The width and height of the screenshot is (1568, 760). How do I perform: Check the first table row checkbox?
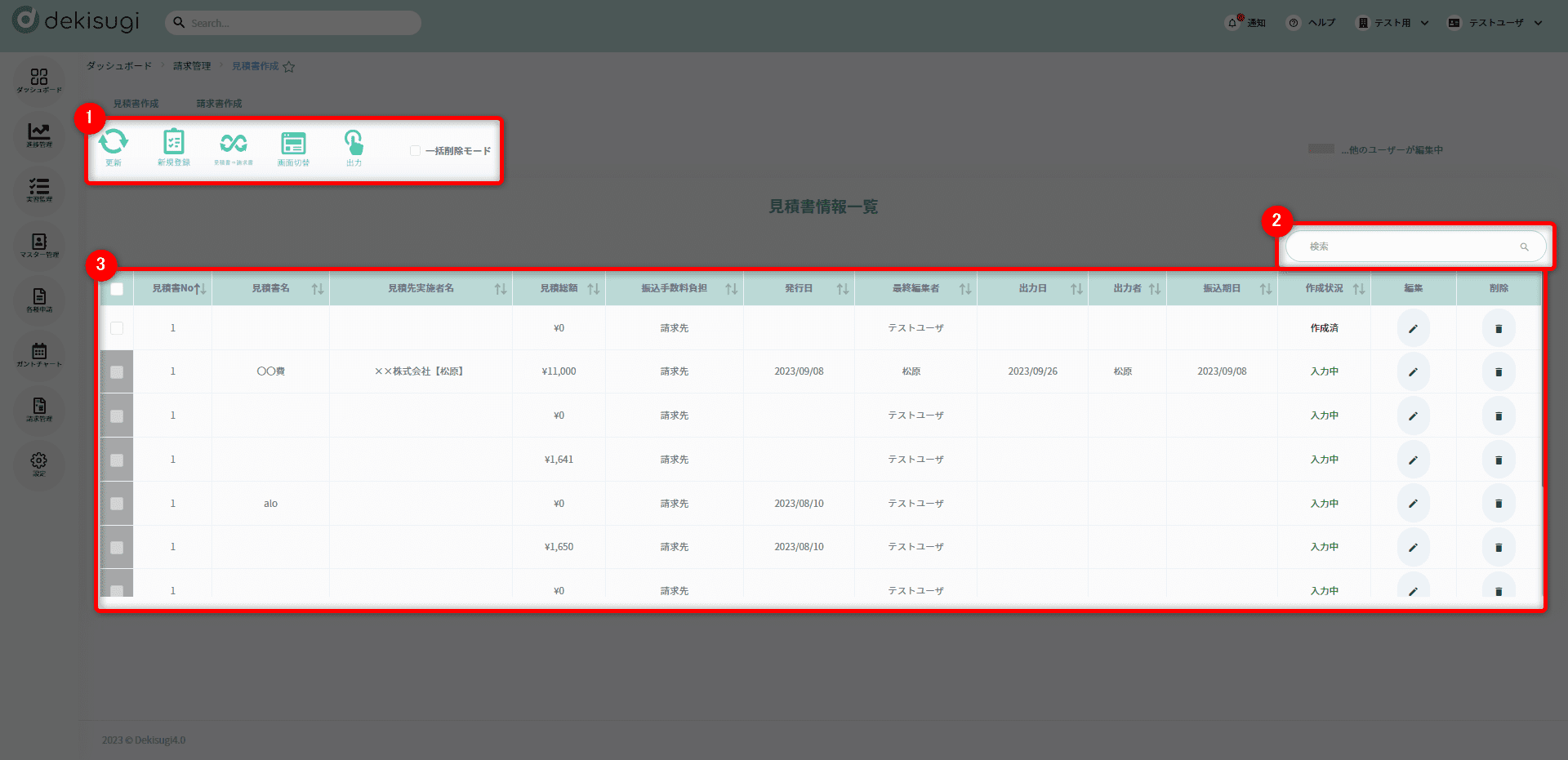pos(117,328)
